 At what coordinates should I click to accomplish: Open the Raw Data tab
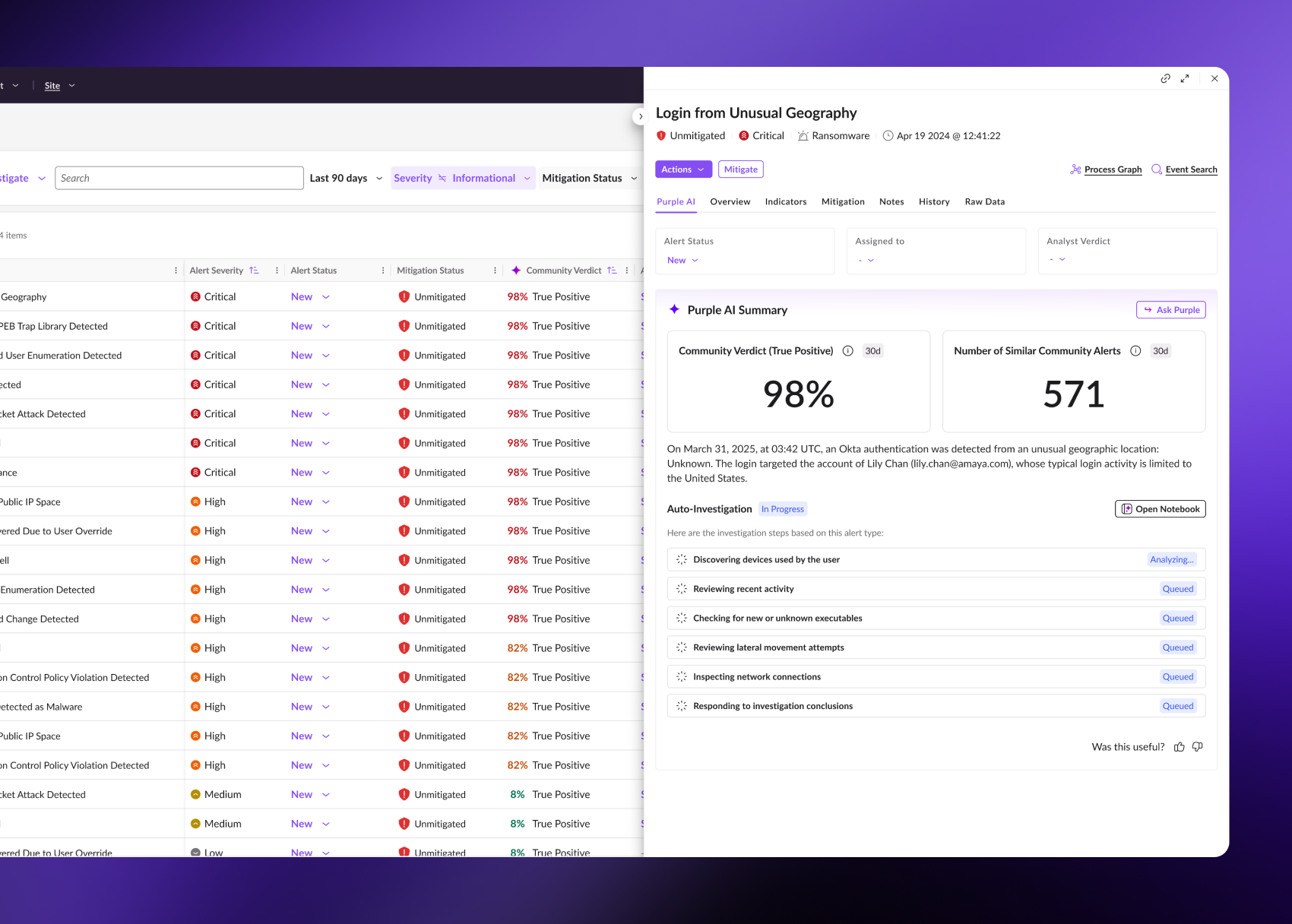pos(984,202)
